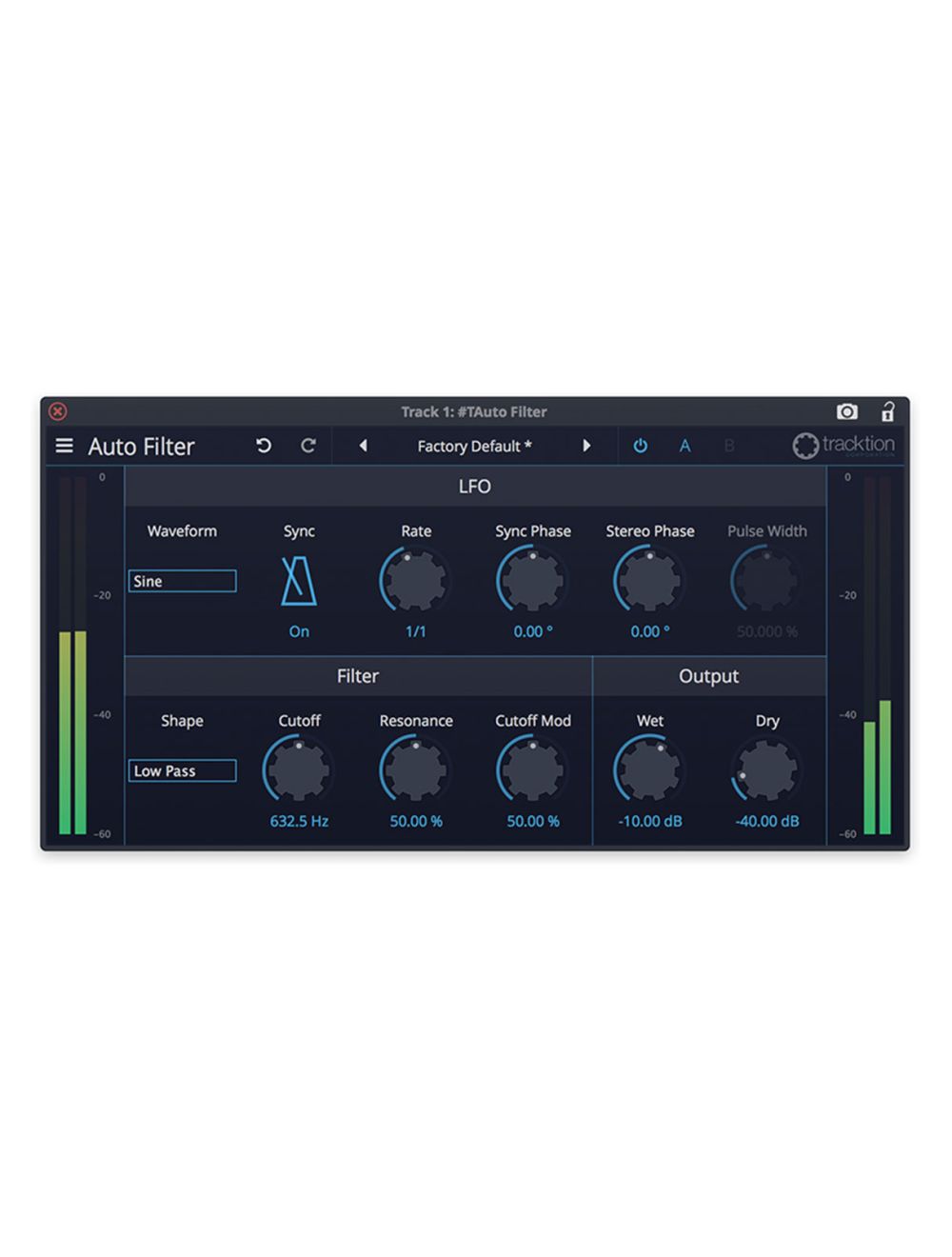Toggle the padlock to lock the plugin window

click(x=888, y=411)
